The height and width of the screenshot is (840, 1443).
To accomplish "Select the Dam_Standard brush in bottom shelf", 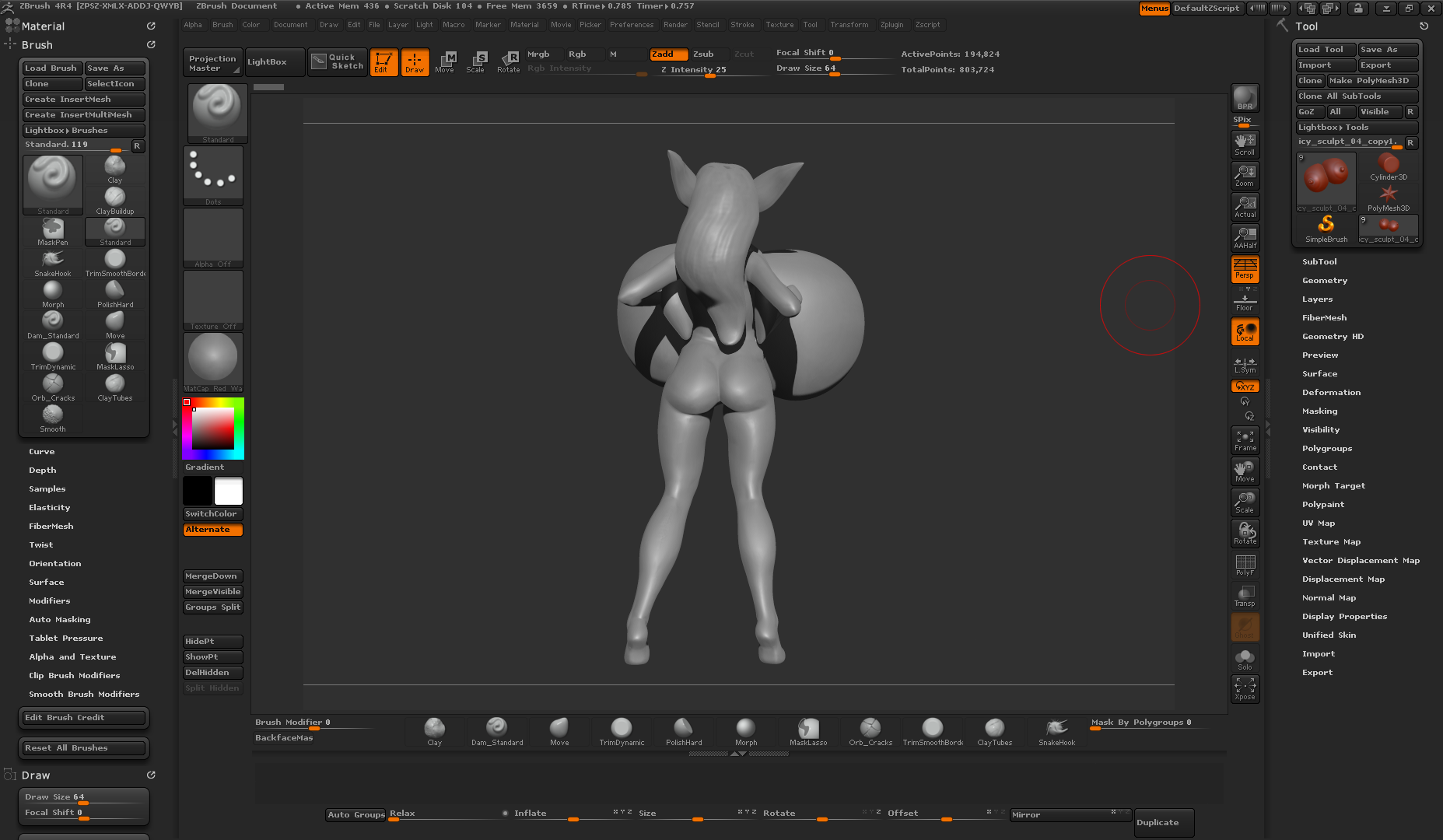I will 496,731.
